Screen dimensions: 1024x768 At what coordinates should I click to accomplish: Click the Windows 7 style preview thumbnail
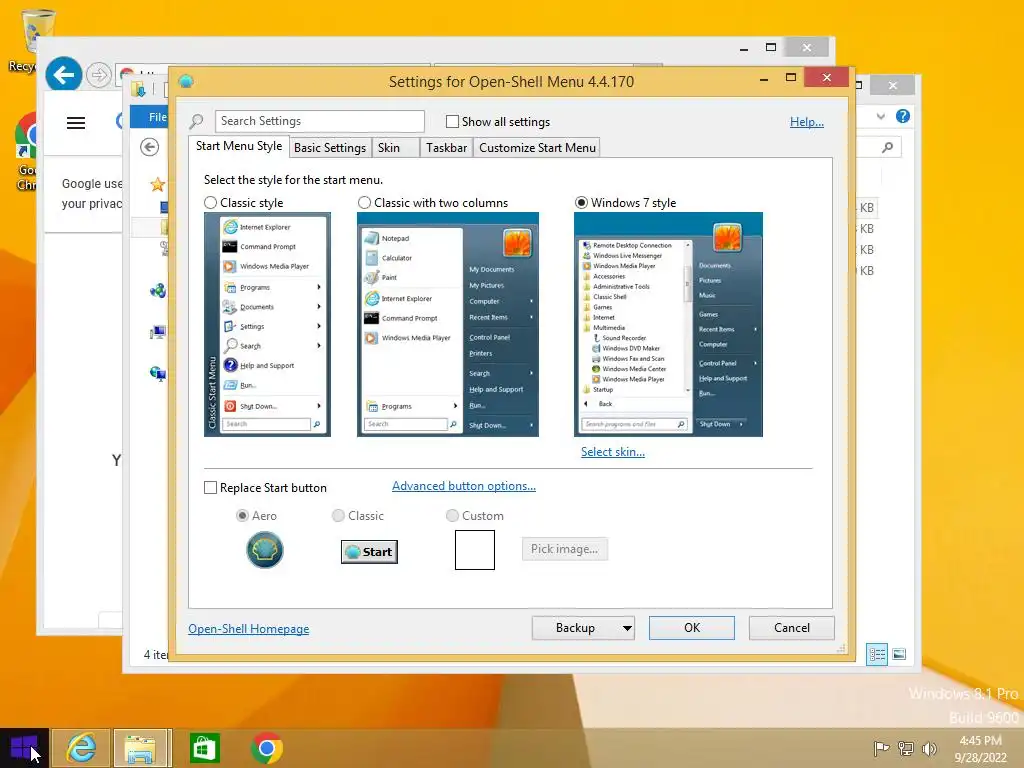coord(668,325)
